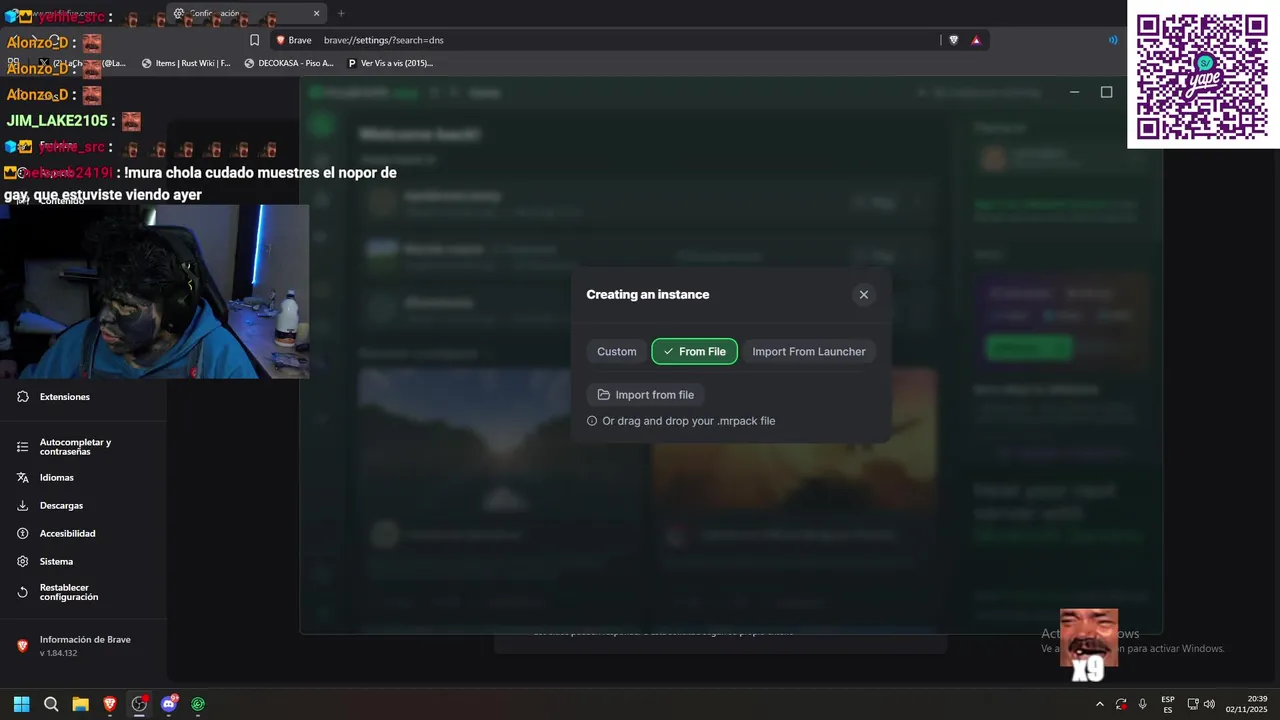Screen dimensions: 1280x720
Task: Click the Accesibilidad icon in sidebar
Action: (x=22, y=534)
